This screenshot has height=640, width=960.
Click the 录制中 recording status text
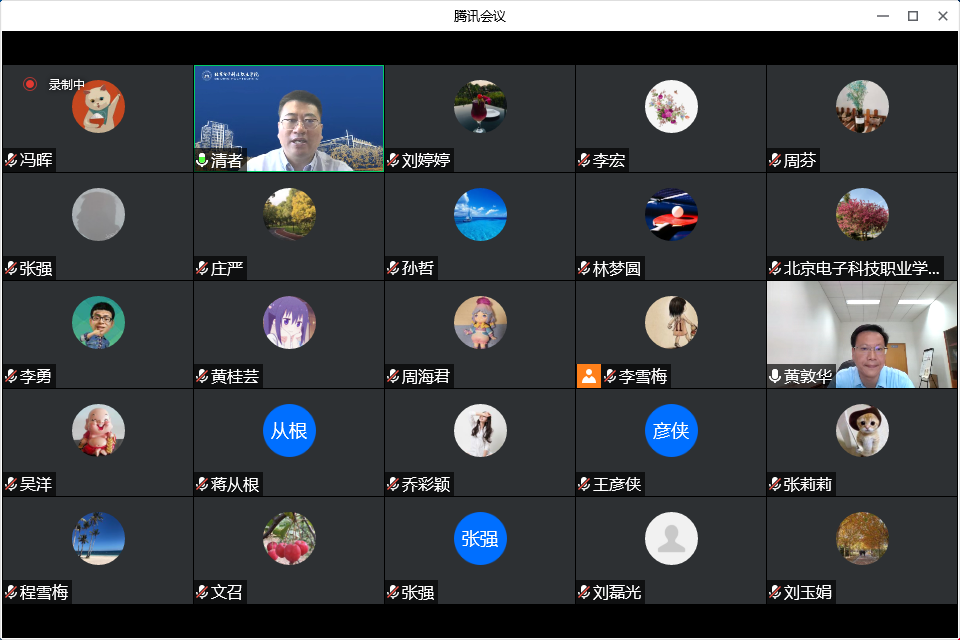pyautogui.click(x=67, y=85)
